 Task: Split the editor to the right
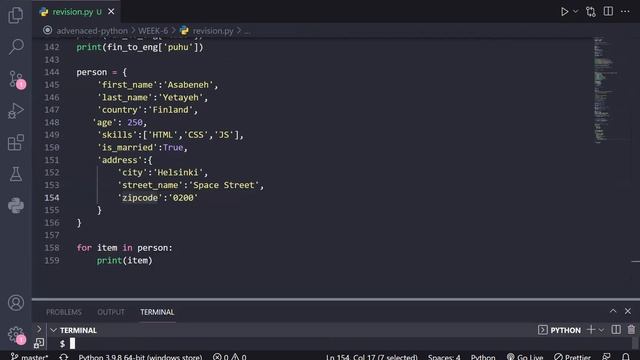point(608,11)
